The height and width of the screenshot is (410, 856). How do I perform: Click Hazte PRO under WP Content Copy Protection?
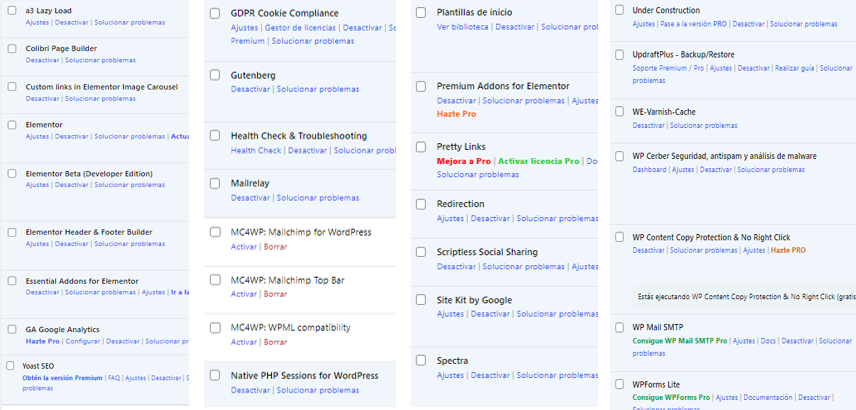pos(788,251)
